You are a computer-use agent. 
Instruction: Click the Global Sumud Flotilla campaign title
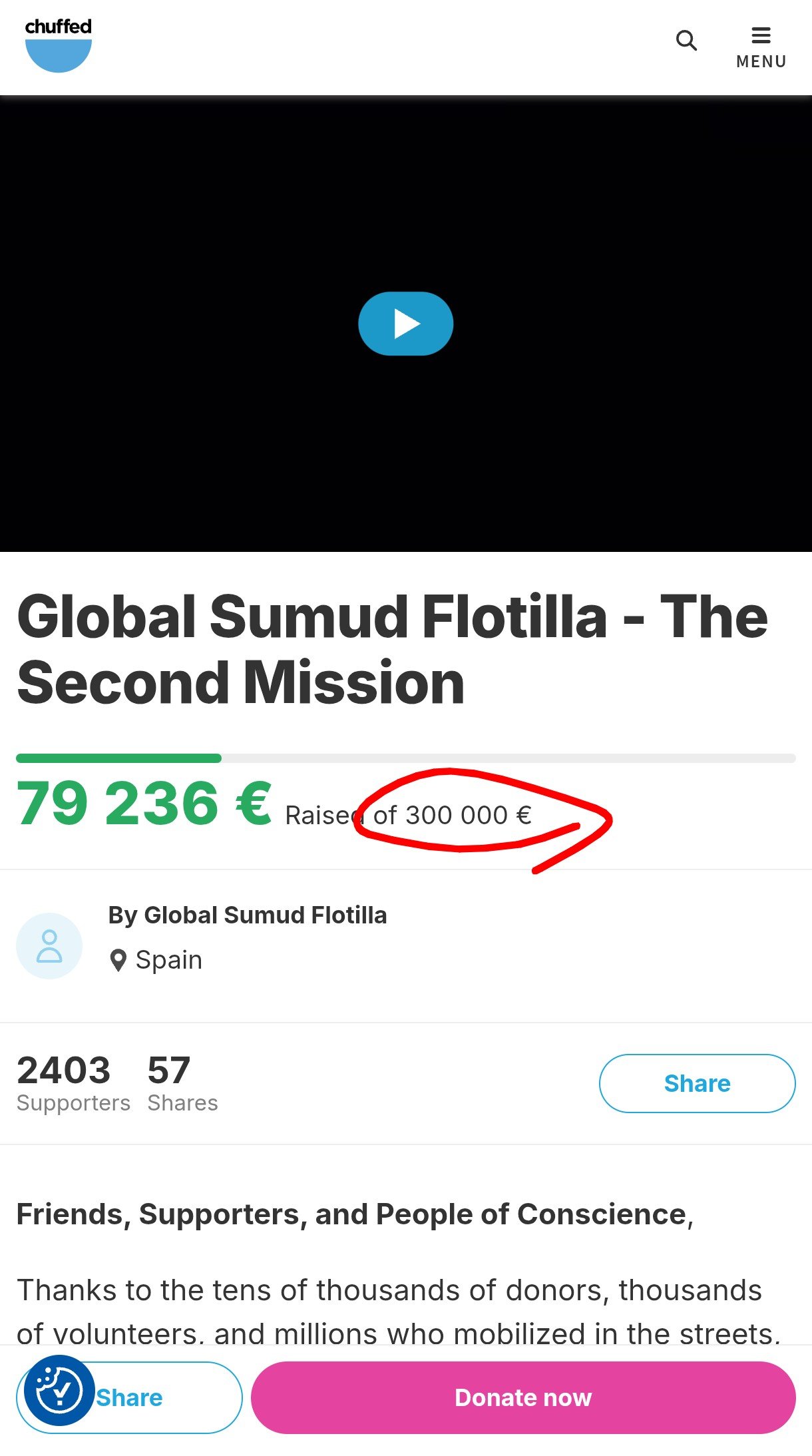point(393,649)
